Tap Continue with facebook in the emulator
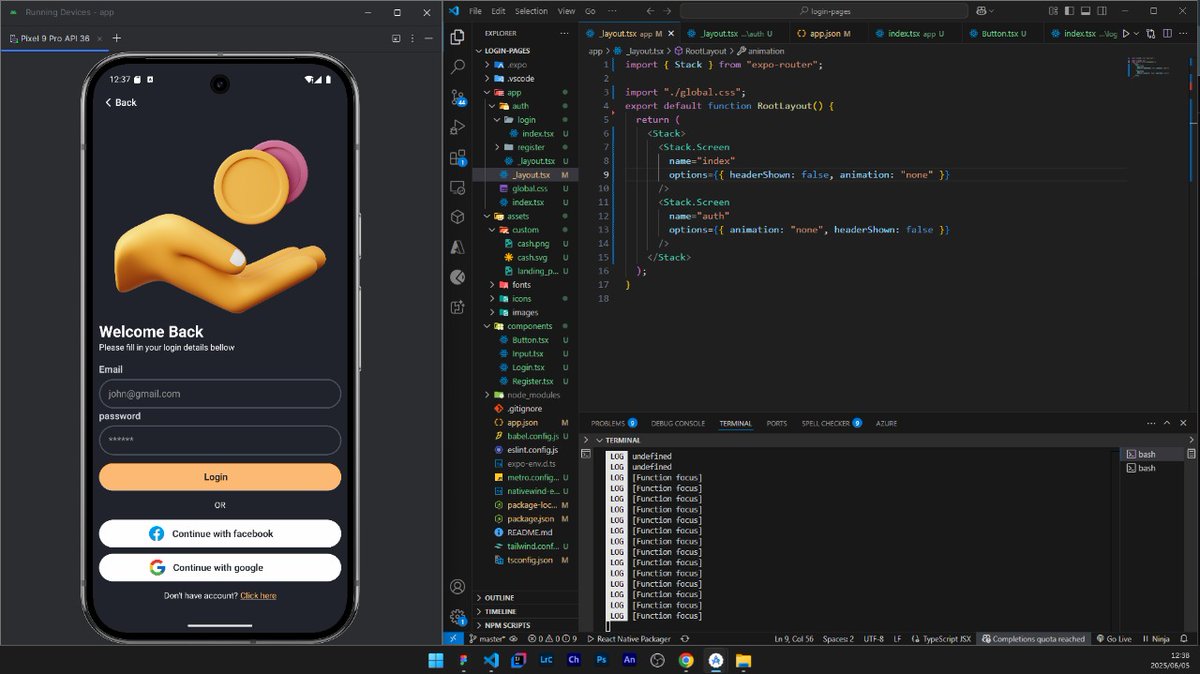The height and width of the screenshot is (674, 1200). click(x=220, y=534)
